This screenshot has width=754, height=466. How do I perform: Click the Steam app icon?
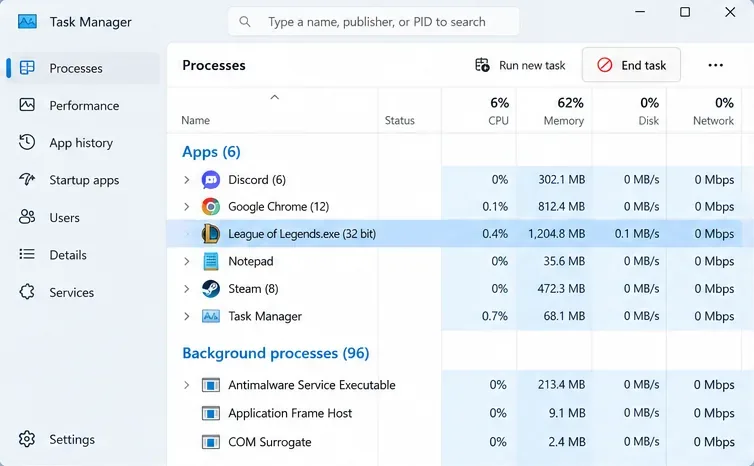(x=211, y=289)
